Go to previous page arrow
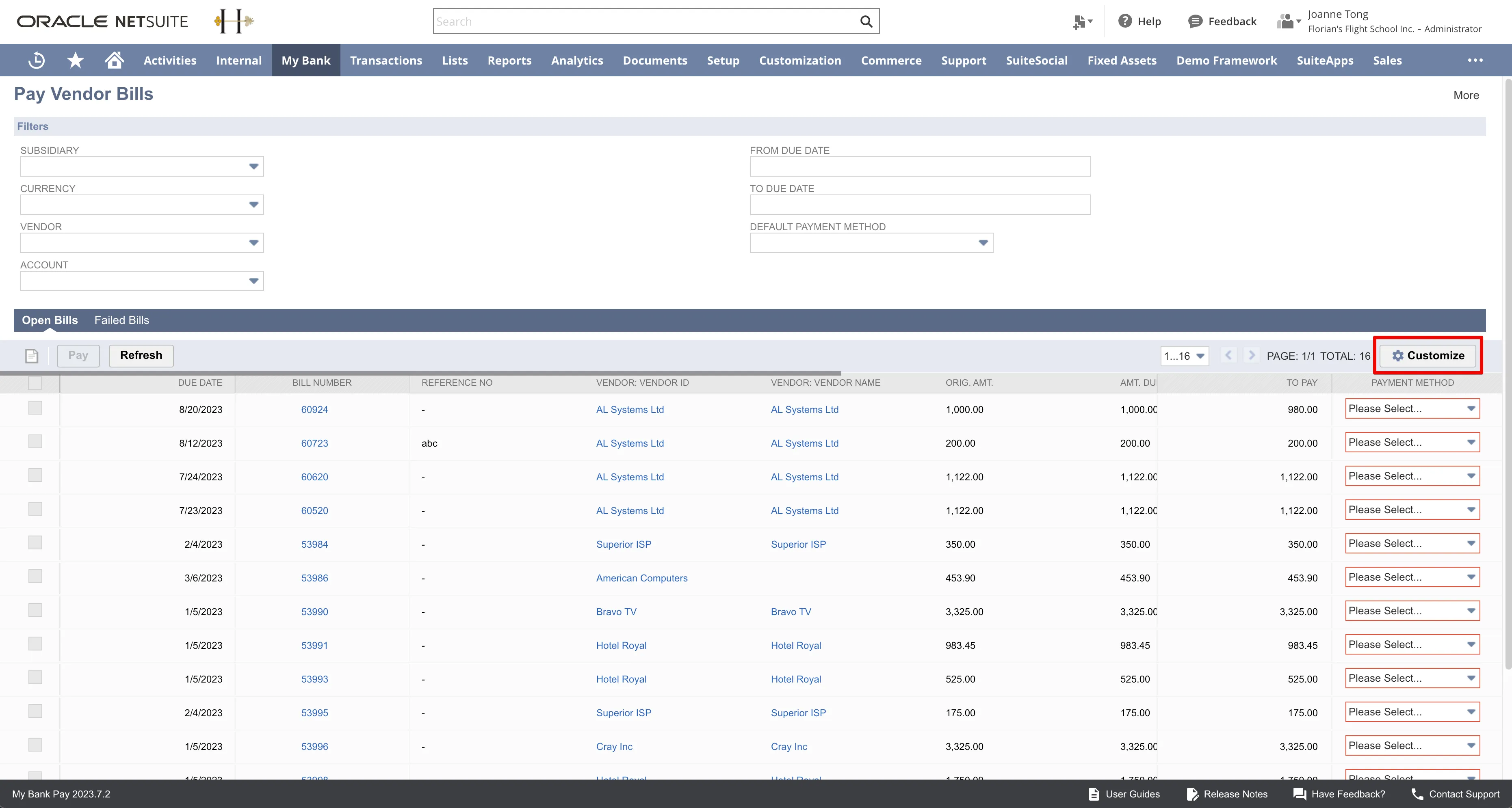 (x=1228, y=356)
